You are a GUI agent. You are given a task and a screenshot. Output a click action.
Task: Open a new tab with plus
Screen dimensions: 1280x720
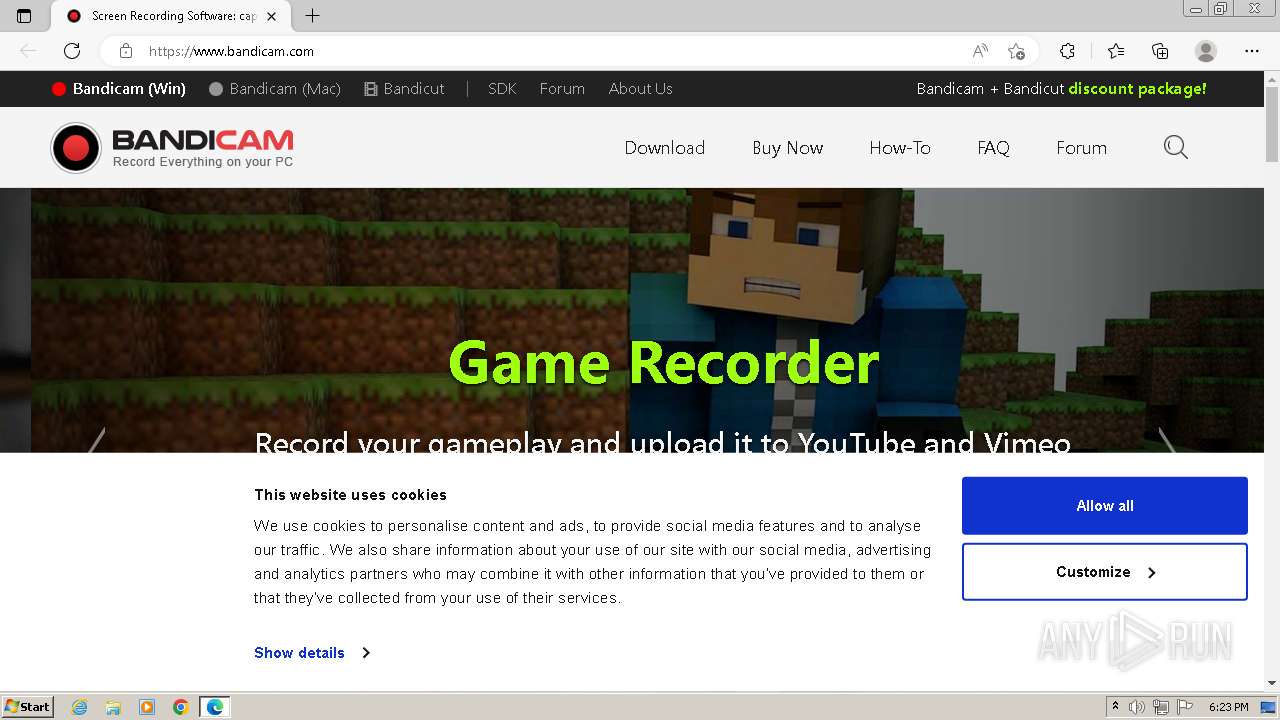point(312,16)
